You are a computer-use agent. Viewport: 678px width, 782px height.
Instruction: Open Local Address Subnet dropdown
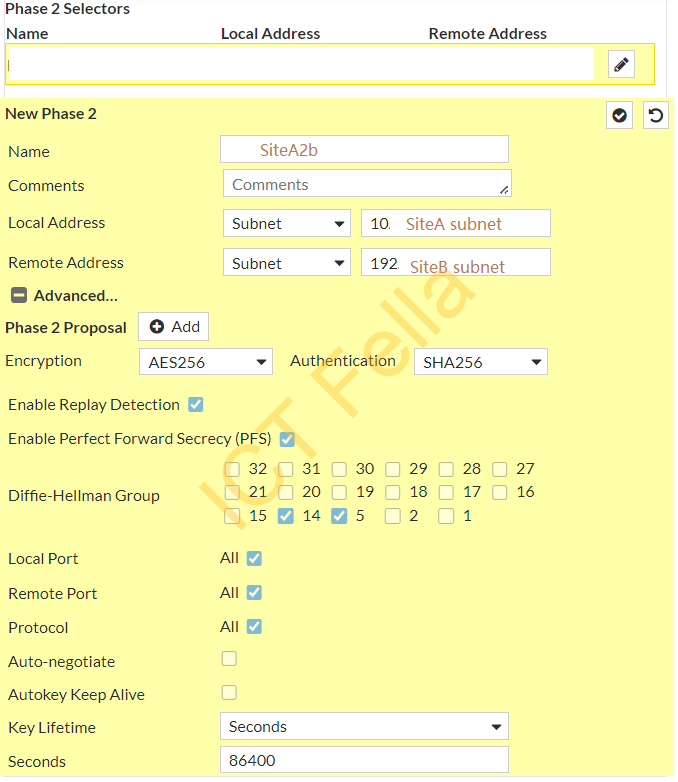287,223
